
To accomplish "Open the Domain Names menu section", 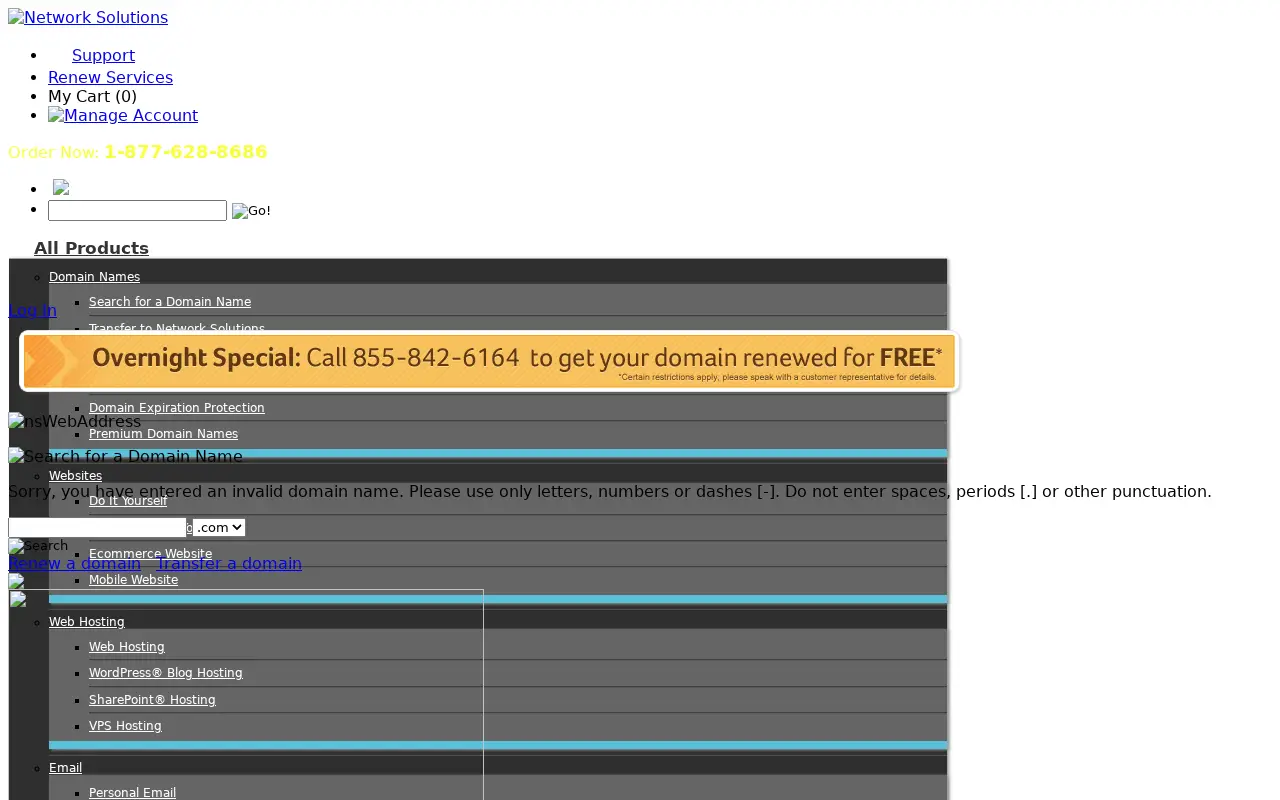I will tap(94, 277).
